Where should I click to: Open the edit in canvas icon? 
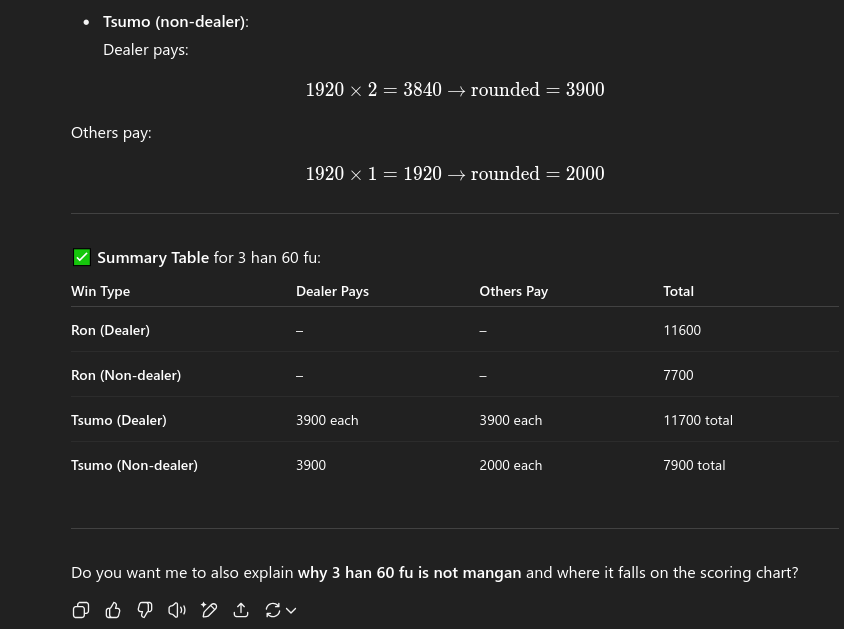coord(209,610)
